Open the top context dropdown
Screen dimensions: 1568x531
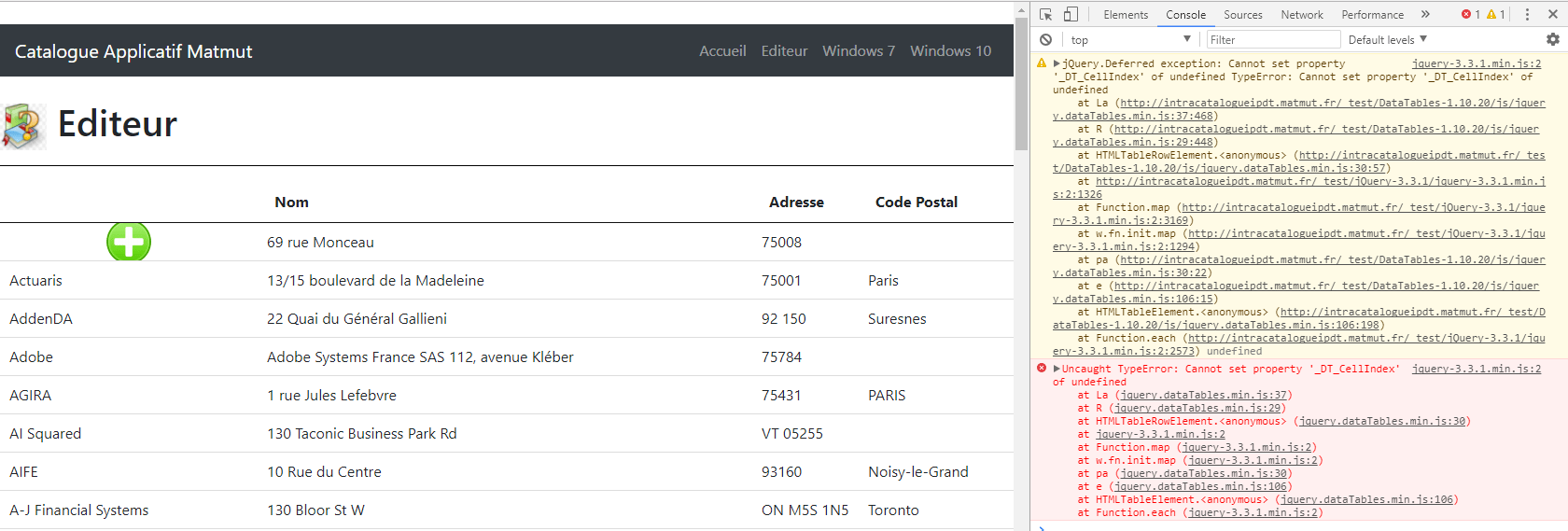click(x=1131, y=39)
